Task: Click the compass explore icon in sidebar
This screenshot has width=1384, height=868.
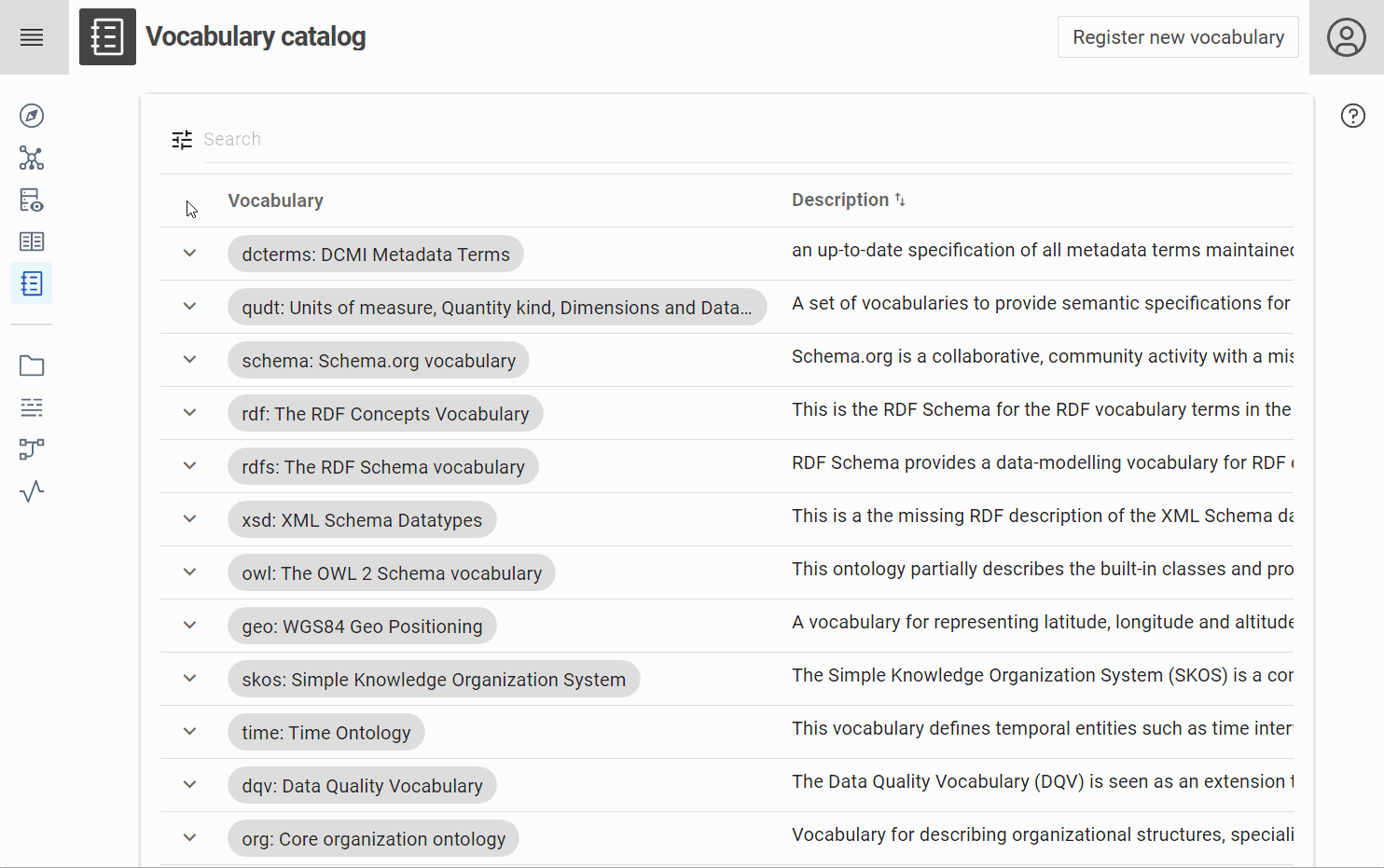Action: [32, 116]
